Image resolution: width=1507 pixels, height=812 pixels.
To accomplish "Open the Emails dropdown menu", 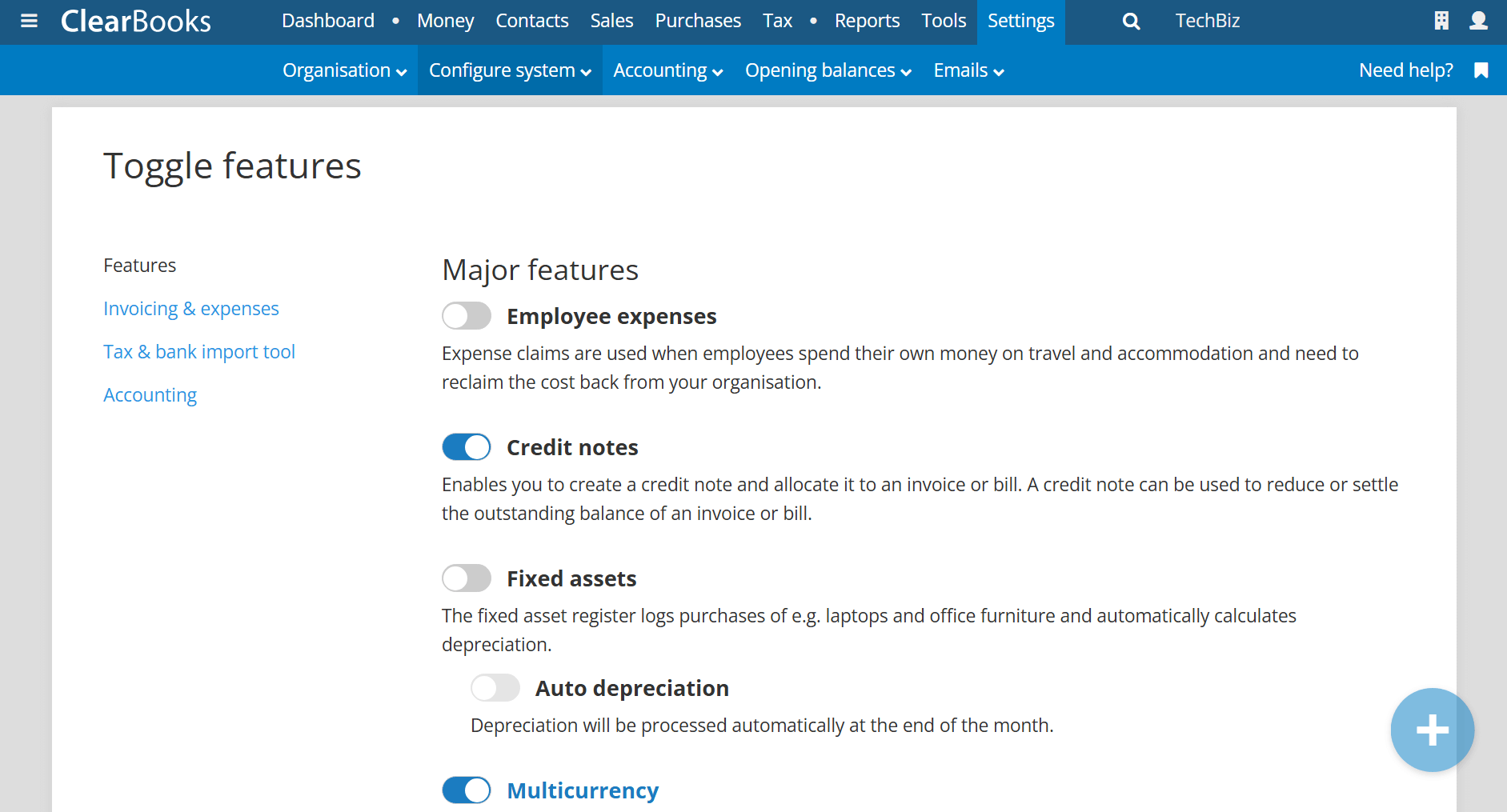I will pyautogui.click(x=968, y=70).
